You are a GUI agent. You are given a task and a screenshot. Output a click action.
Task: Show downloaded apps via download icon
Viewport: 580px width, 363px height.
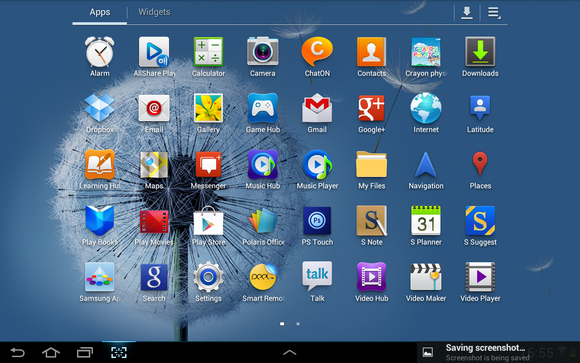(467, 13)
